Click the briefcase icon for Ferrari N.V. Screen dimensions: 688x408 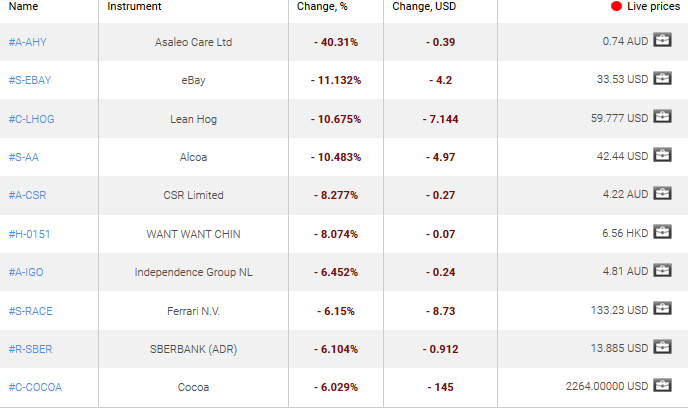662,310
